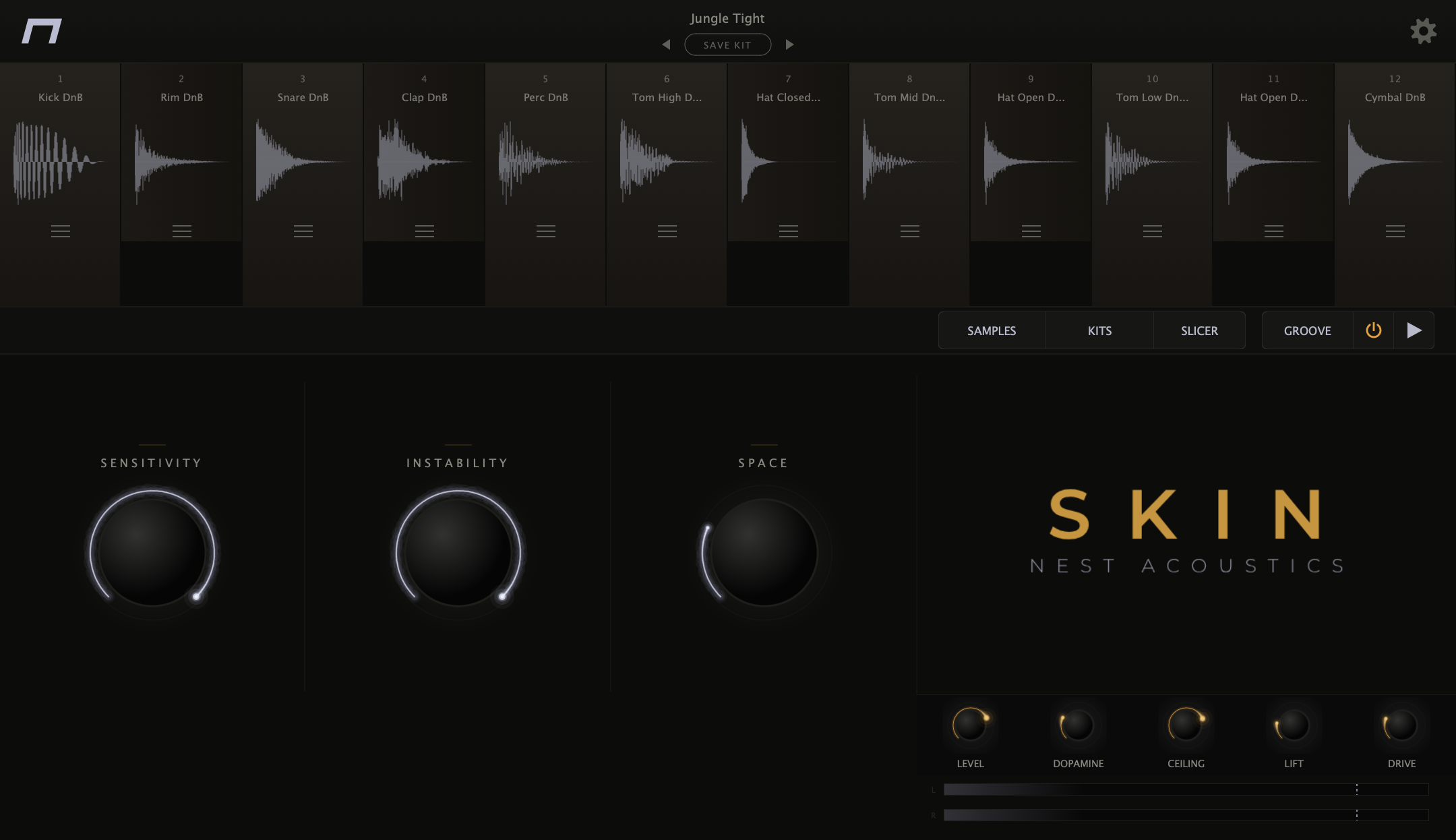Click the Nest Acoustics logo icon
This screenshot has width=1456, height=840.
42,31
